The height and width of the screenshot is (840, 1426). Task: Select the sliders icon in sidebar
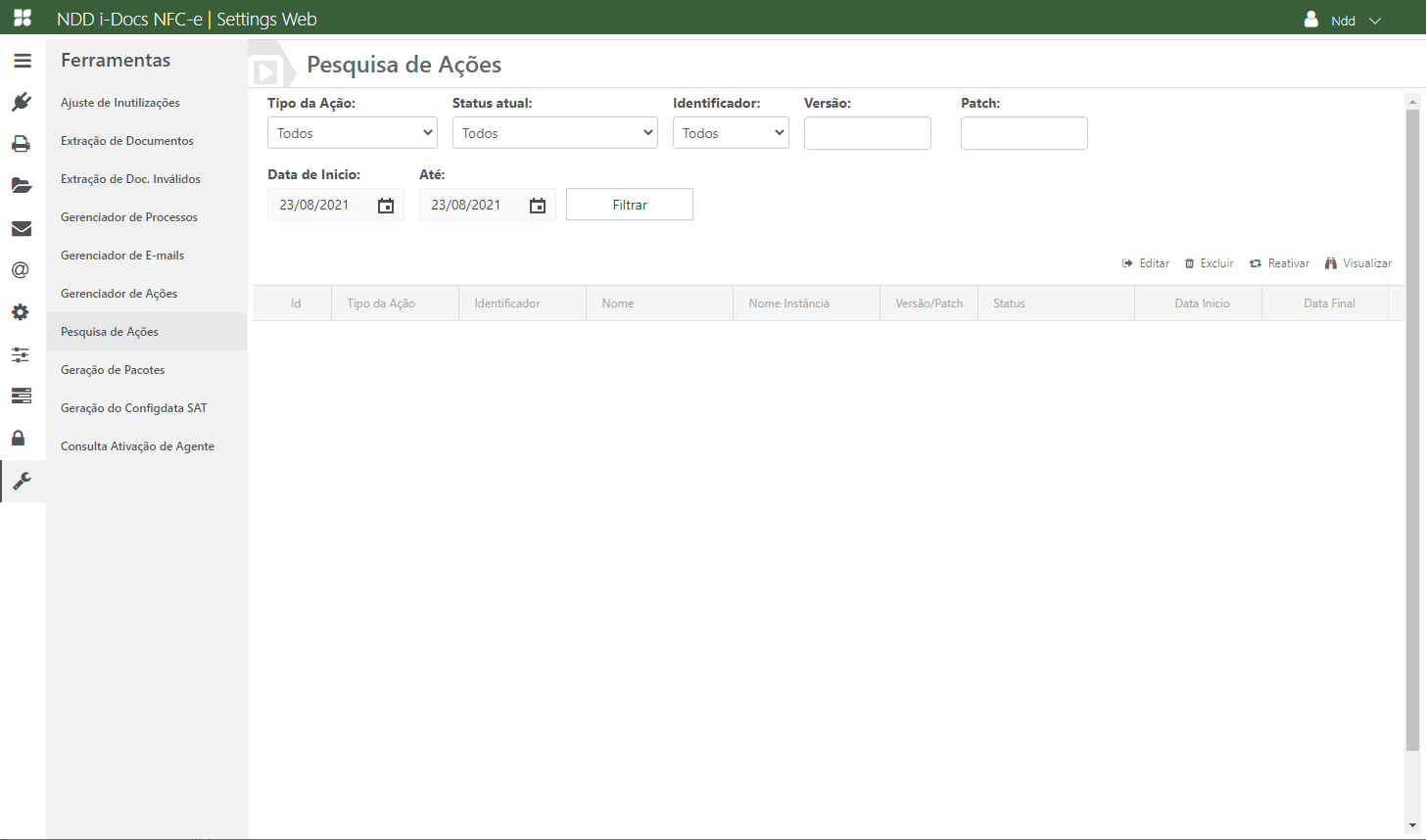point(21,354)
